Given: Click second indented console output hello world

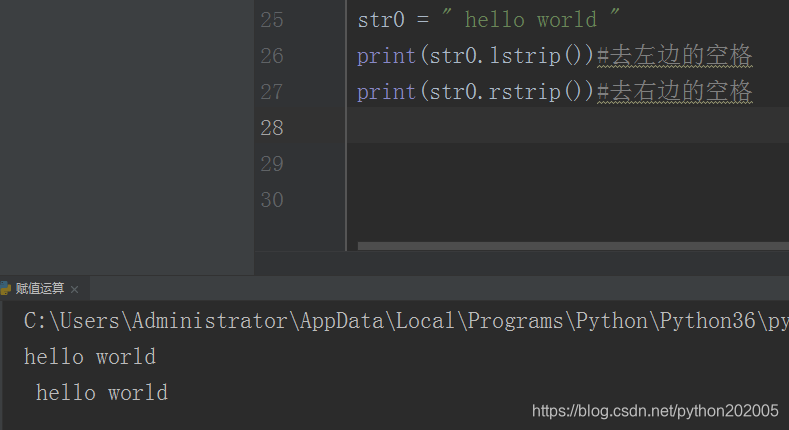Looking at the screenshot, I should click(x=102, y=393).
